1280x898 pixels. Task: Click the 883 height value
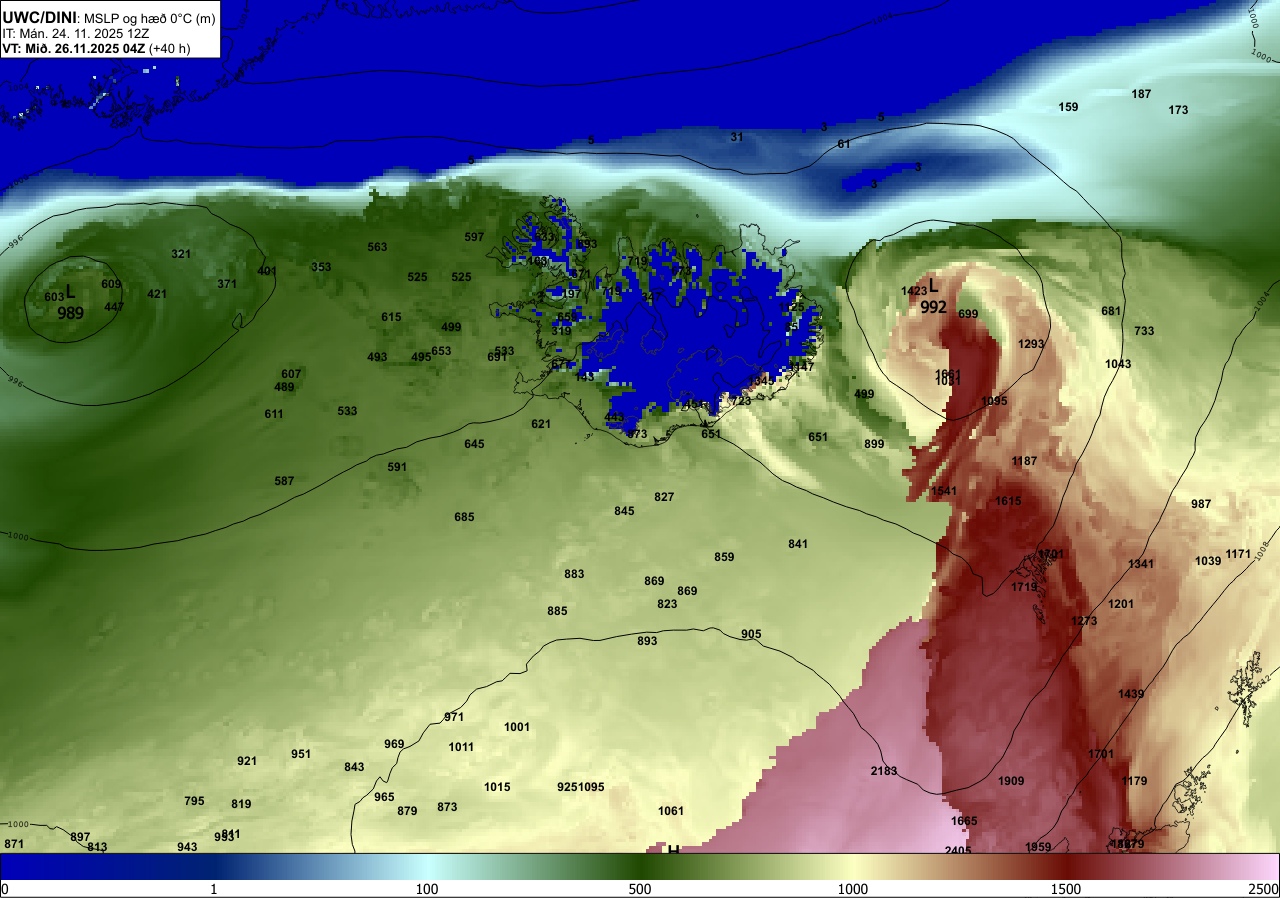[574, 574]
